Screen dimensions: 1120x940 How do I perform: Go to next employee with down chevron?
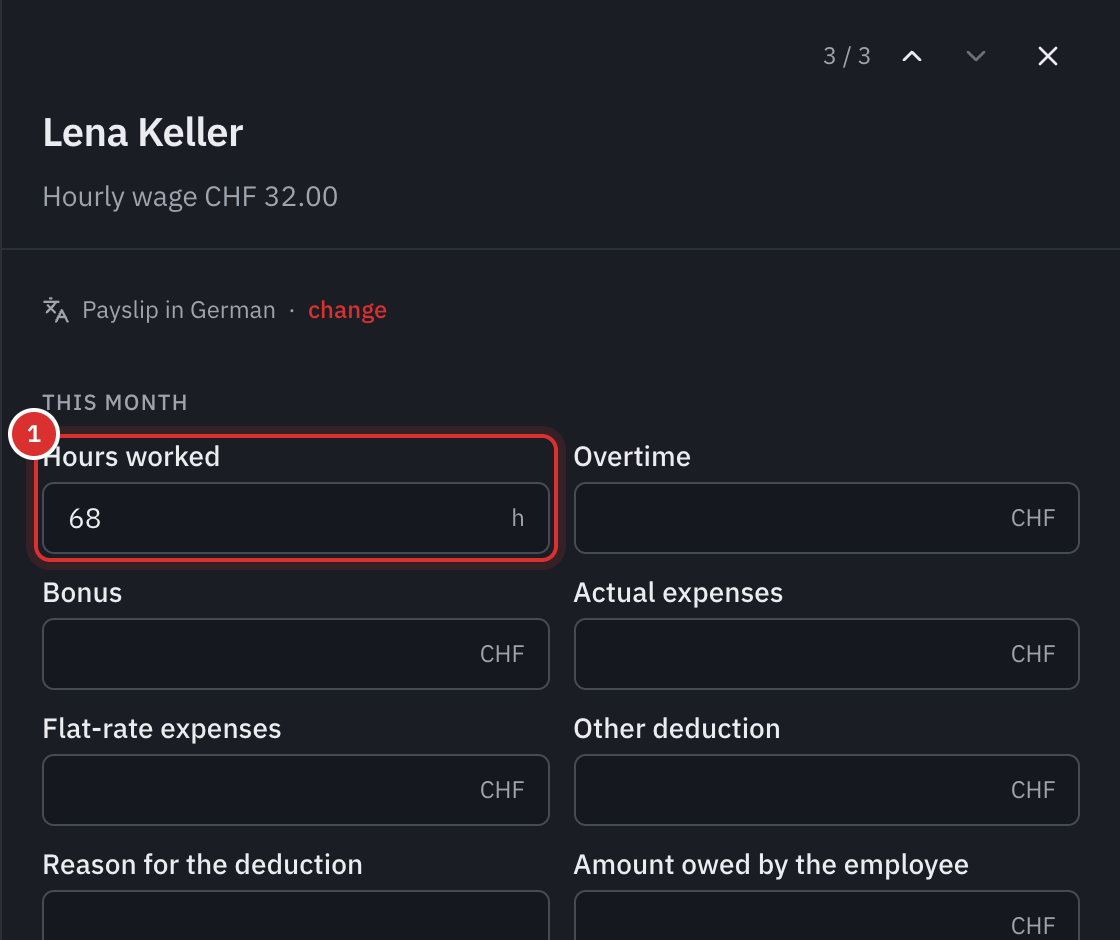point(976,56)
